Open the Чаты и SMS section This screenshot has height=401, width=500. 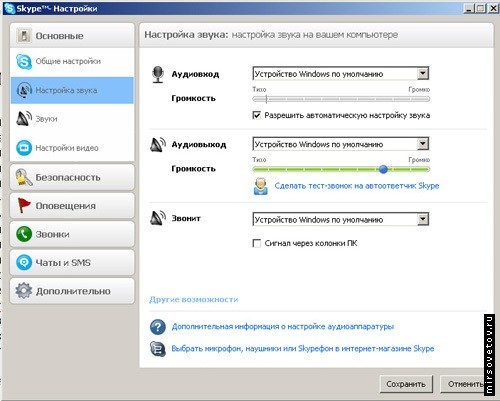72,262
